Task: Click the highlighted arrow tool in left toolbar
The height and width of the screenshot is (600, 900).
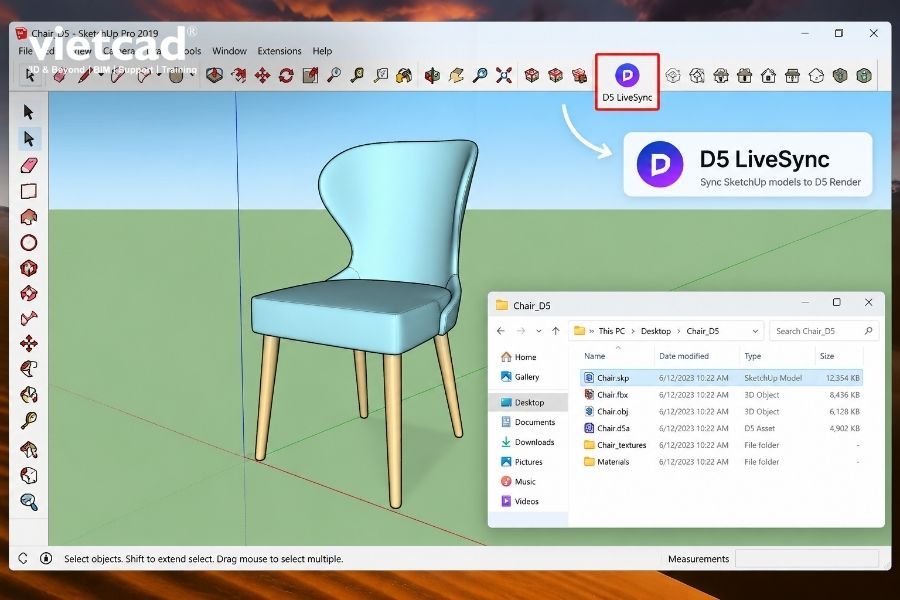Action: click(29, 138)
